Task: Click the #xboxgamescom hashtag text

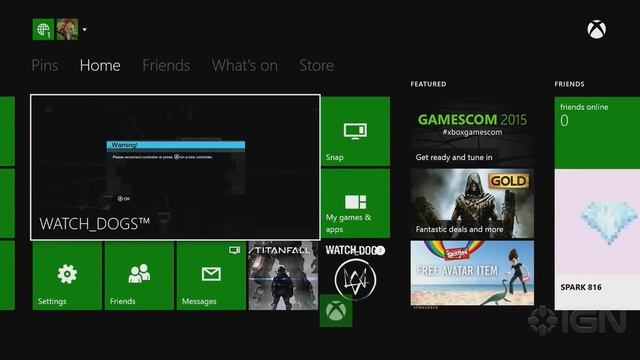Action: click(x=472, y=132)
